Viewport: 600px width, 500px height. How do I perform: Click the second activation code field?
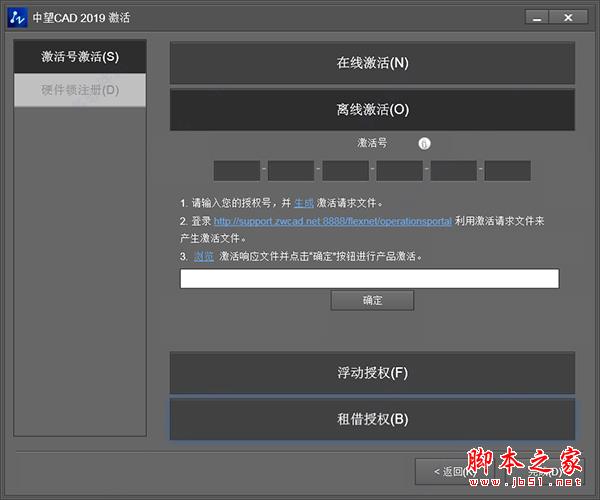[291, 171]
